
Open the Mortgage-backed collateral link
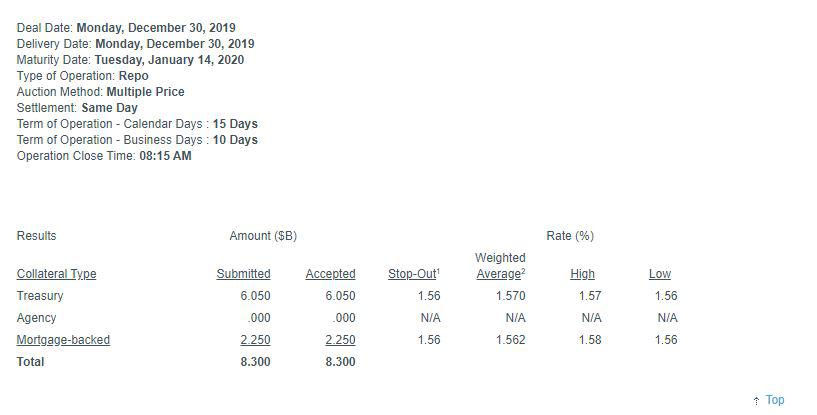pyautogui.click(x=63, y=340)
